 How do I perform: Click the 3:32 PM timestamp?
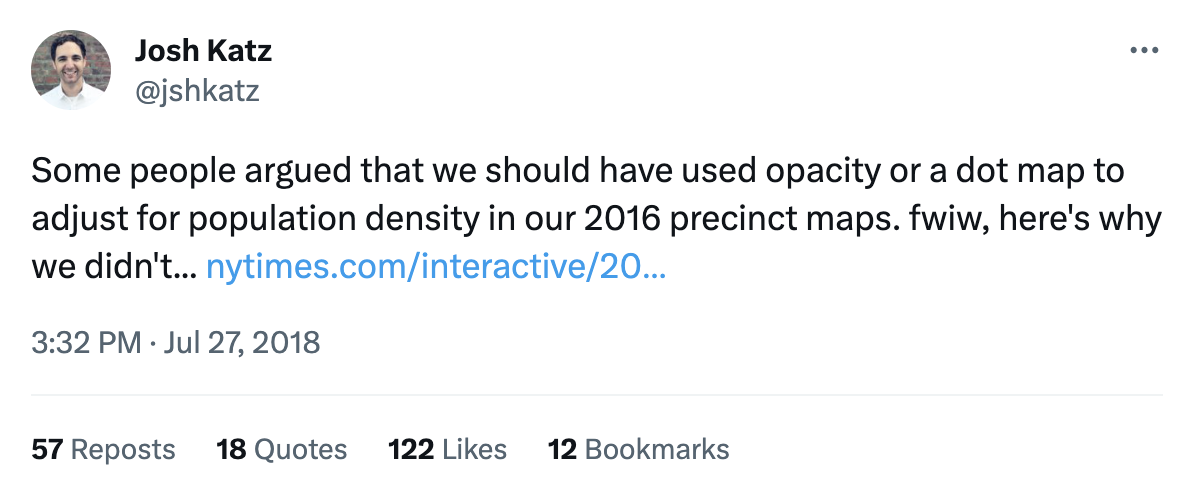click(x=86, y=343)
